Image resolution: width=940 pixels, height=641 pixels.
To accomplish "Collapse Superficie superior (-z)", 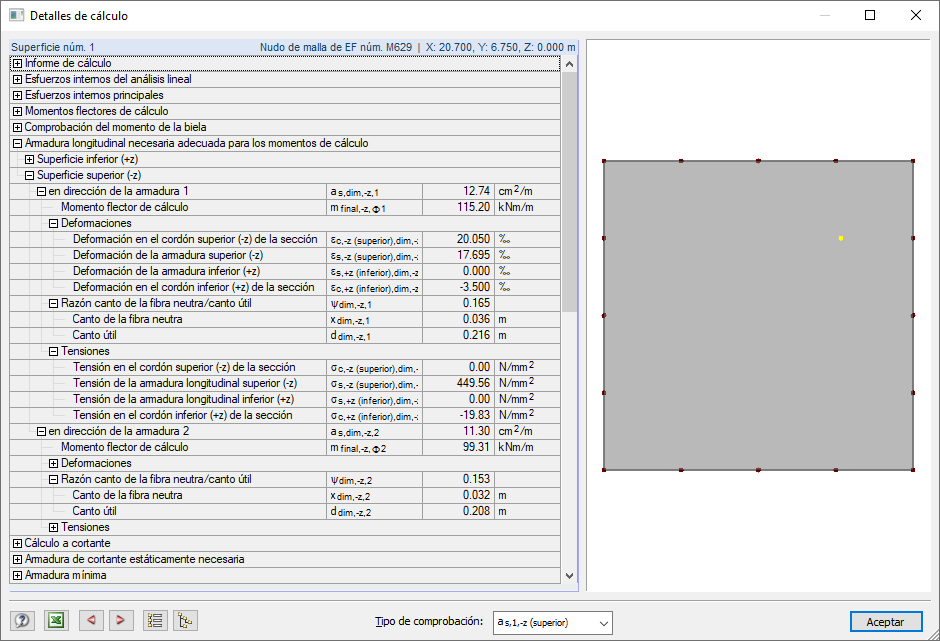I will click(x=29, y=176).
